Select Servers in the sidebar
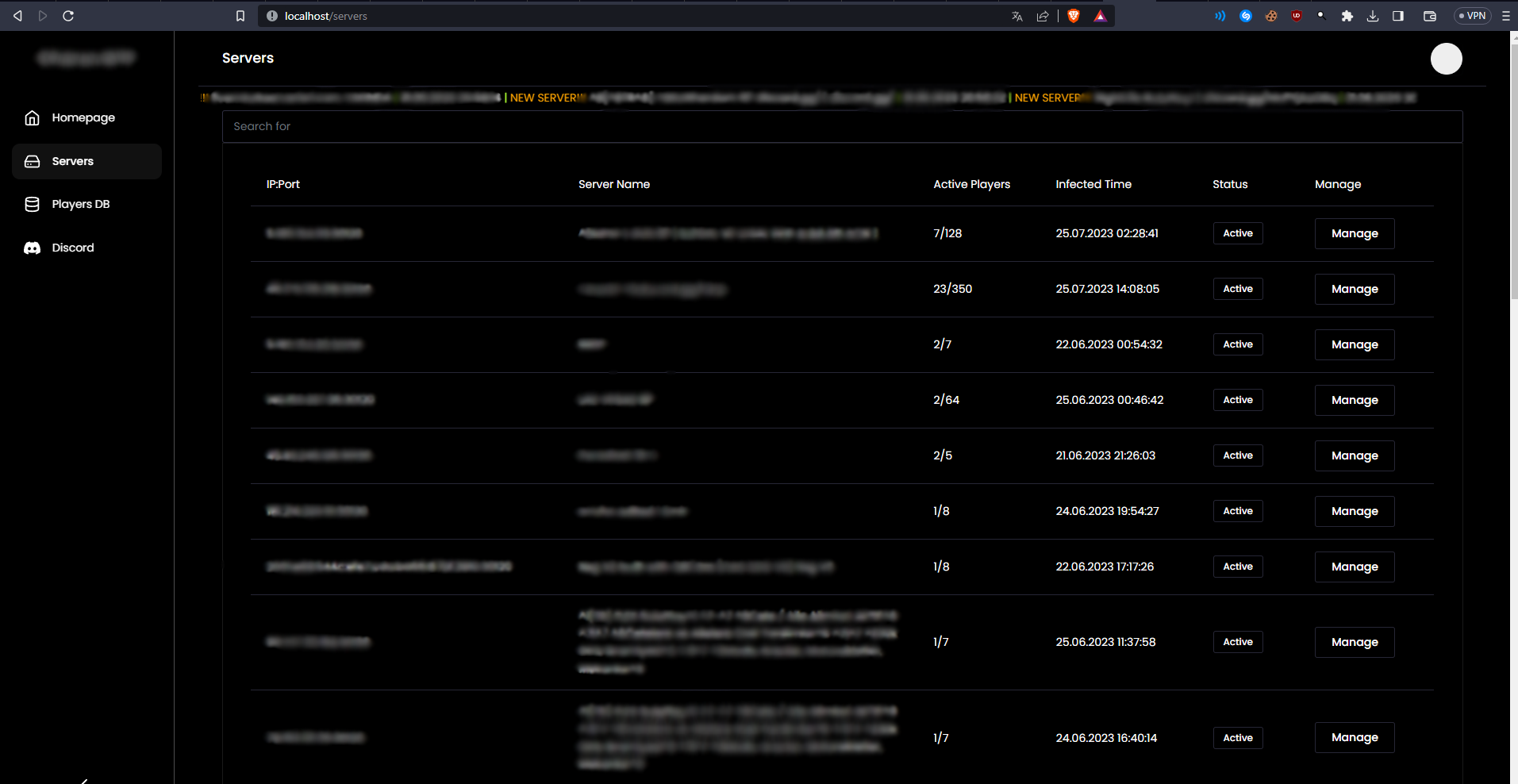Viewport: 1518px width, 784px height. tap(87, 161)
